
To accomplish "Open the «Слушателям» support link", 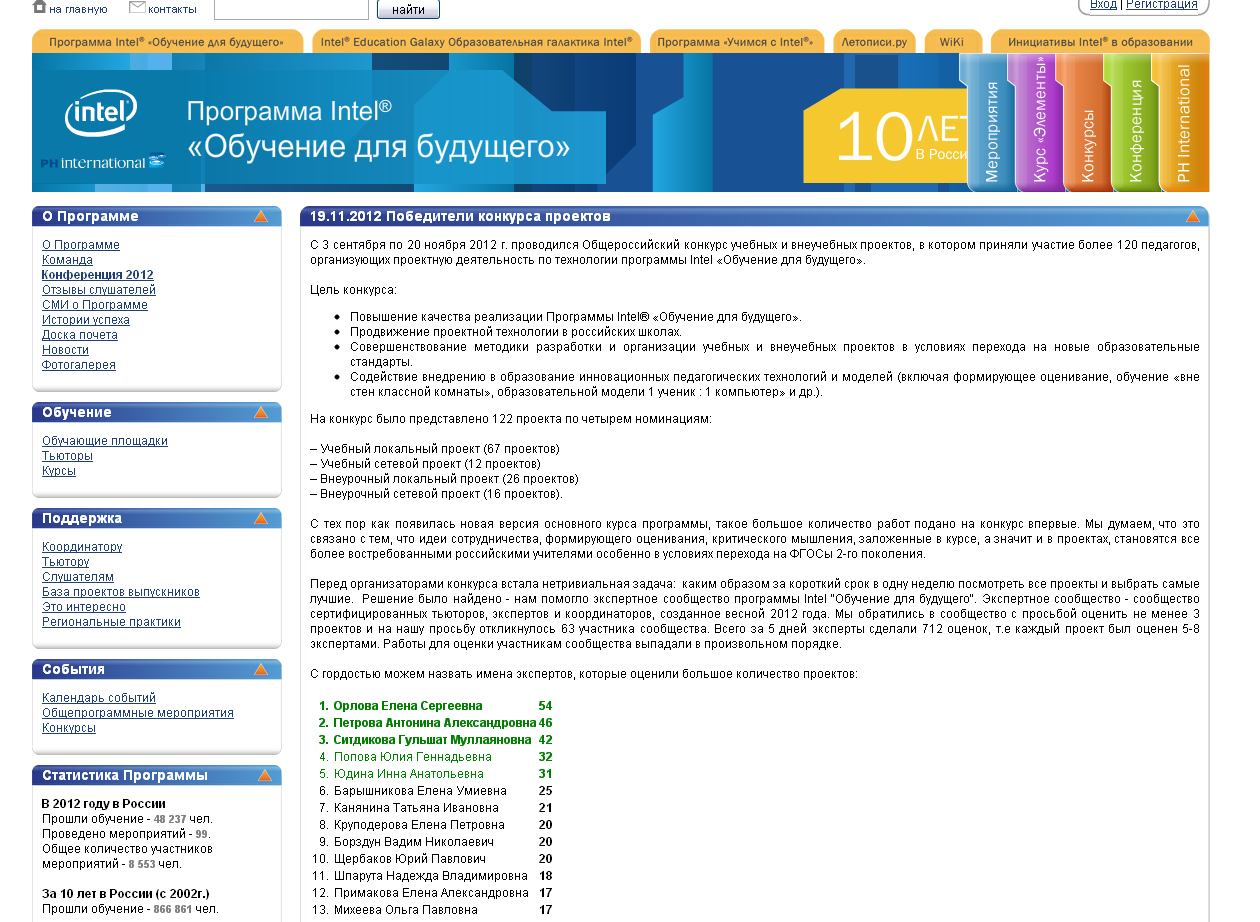I will pos(78,577).
